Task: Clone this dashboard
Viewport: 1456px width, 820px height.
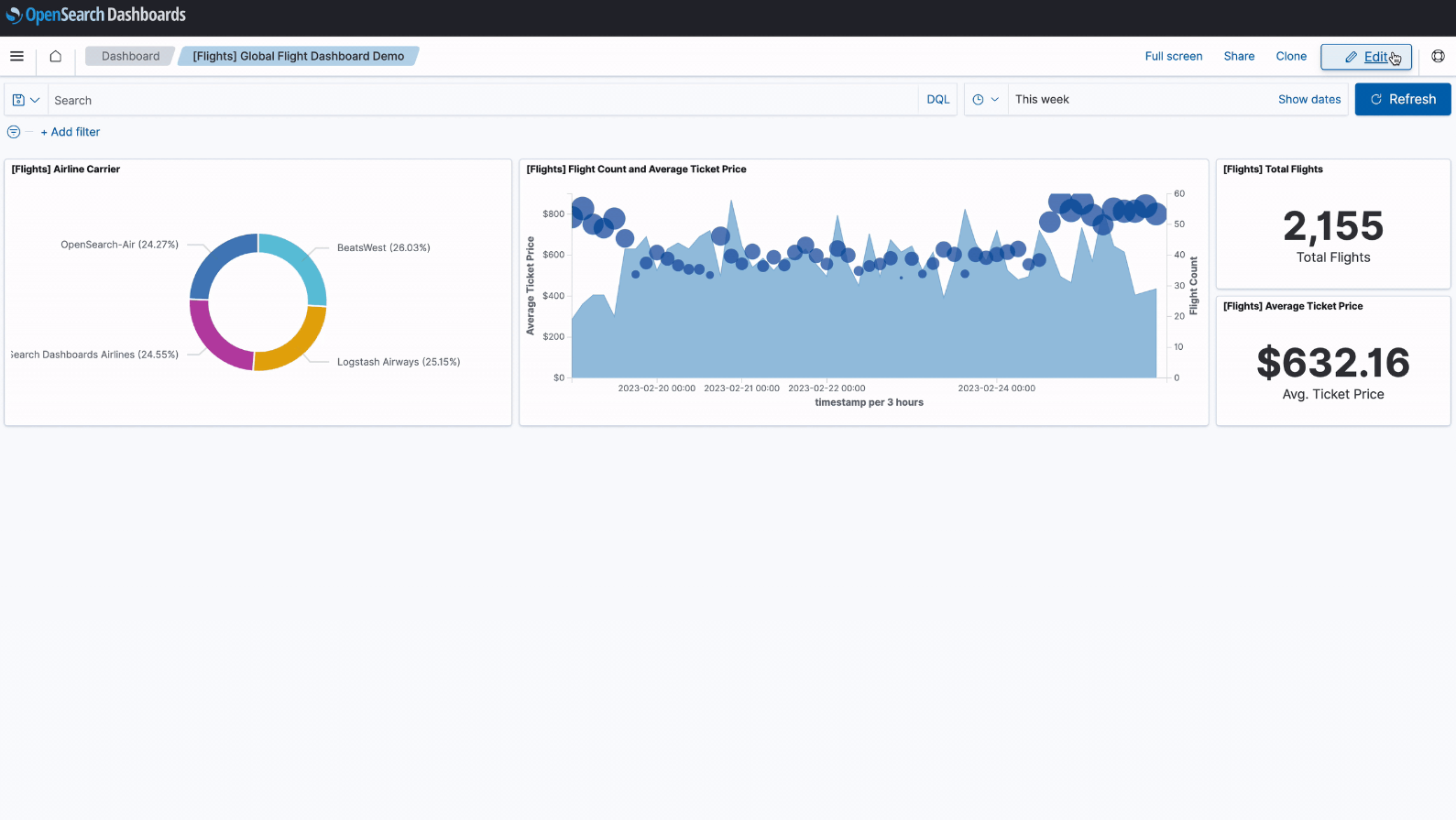Action: (x=1291, y=56)
